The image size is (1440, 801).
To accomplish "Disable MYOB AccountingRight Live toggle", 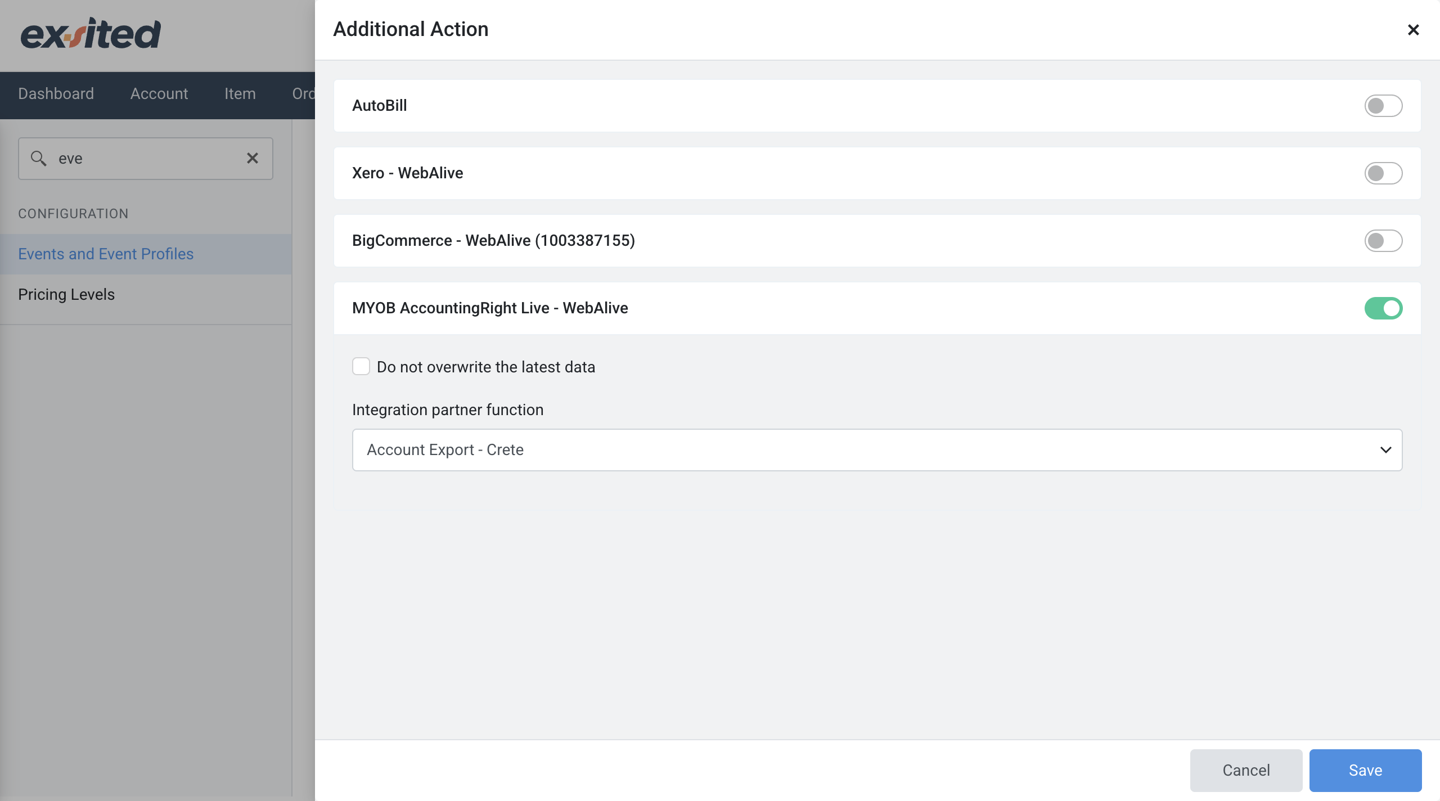I will tap(1383, 308).
